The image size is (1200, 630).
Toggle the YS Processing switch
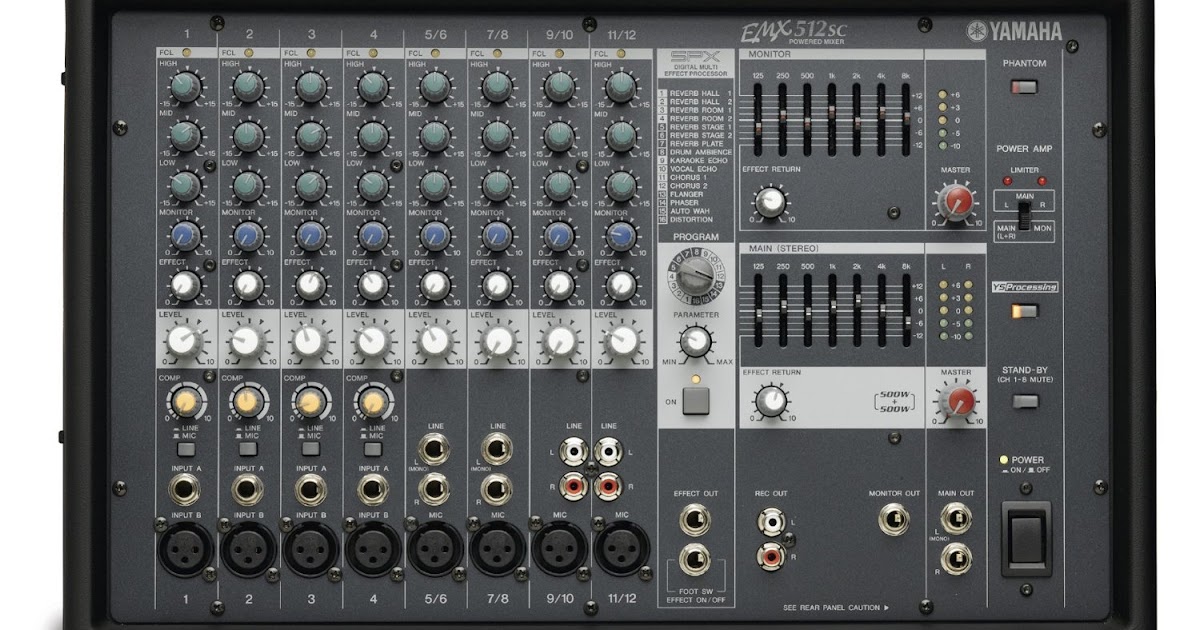(1023, 310)
